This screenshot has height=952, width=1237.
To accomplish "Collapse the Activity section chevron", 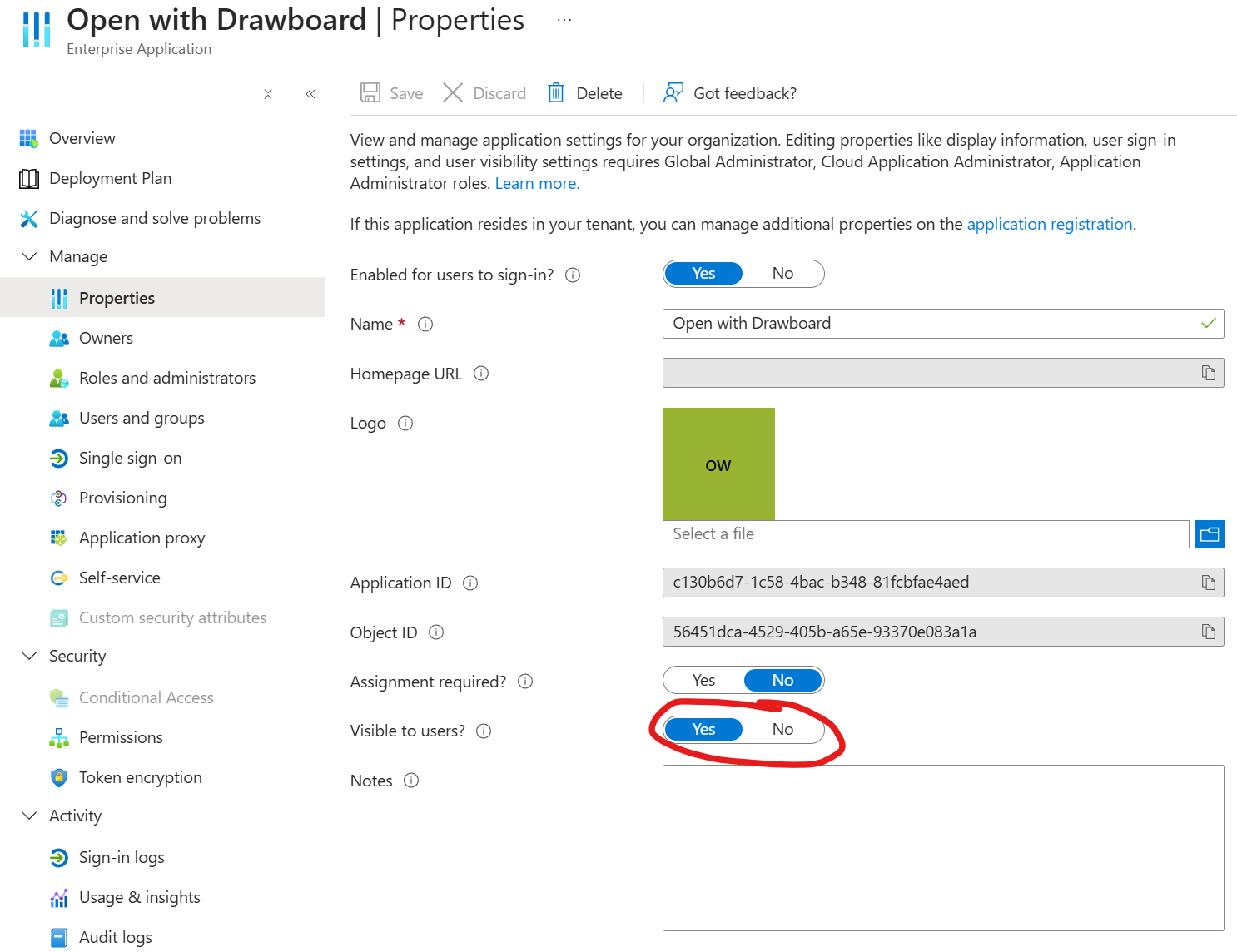I will (x=29, y=816).
